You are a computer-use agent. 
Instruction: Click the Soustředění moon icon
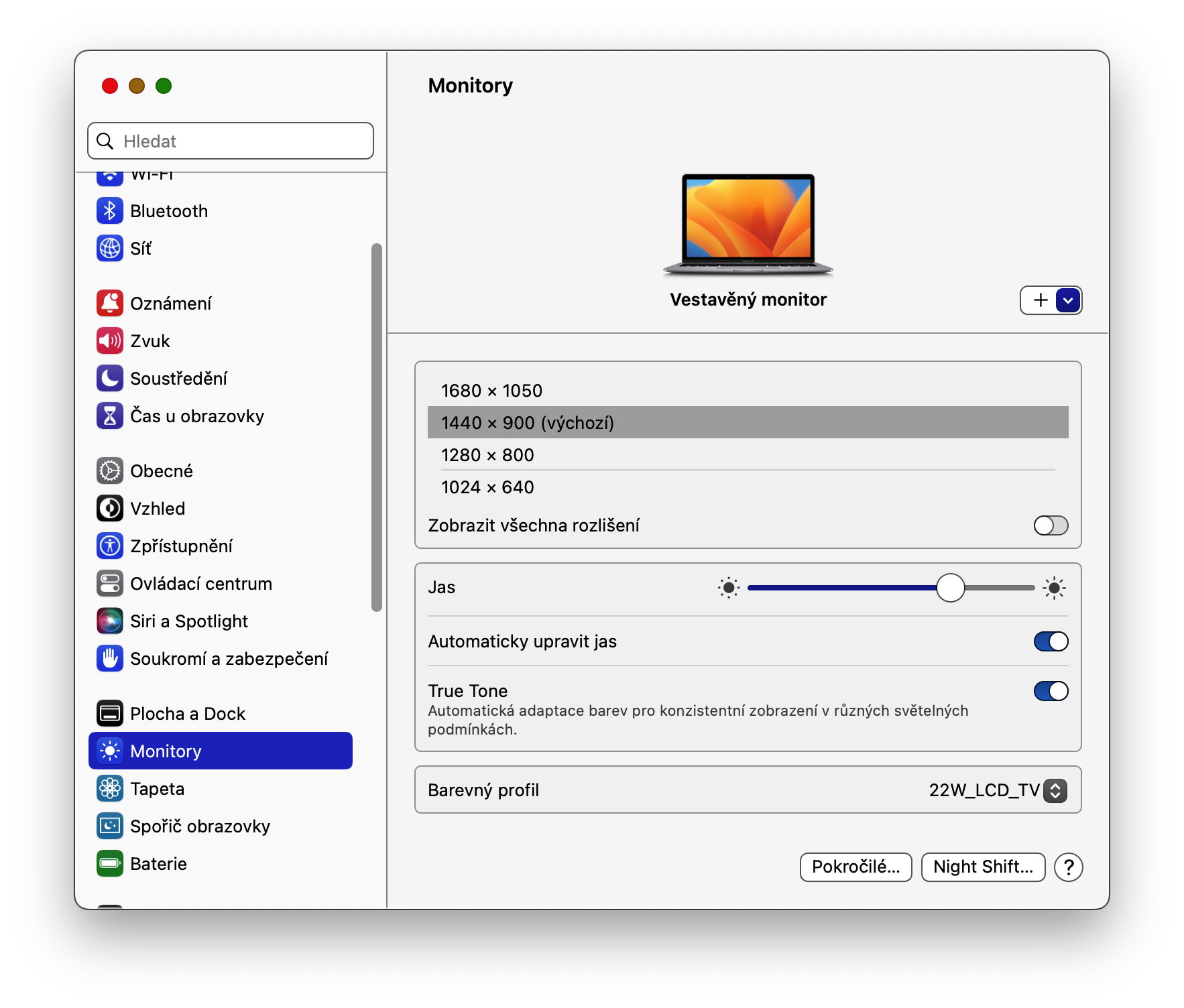110,379
